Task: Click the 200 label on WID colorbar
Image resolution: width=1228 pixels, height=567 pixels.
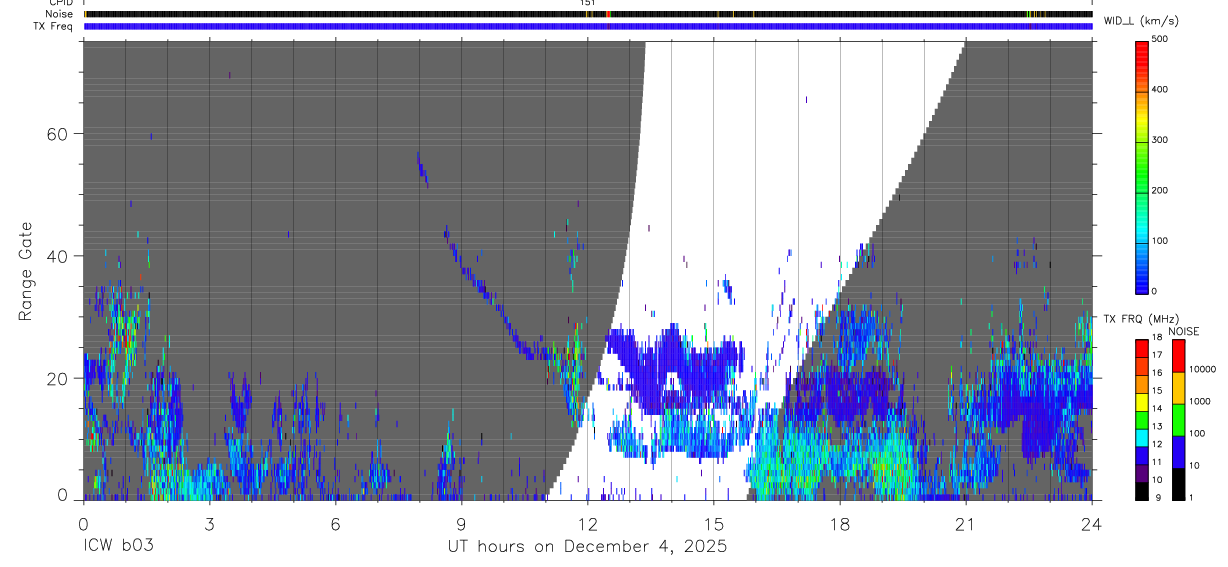Action: tap(1159, 190)
